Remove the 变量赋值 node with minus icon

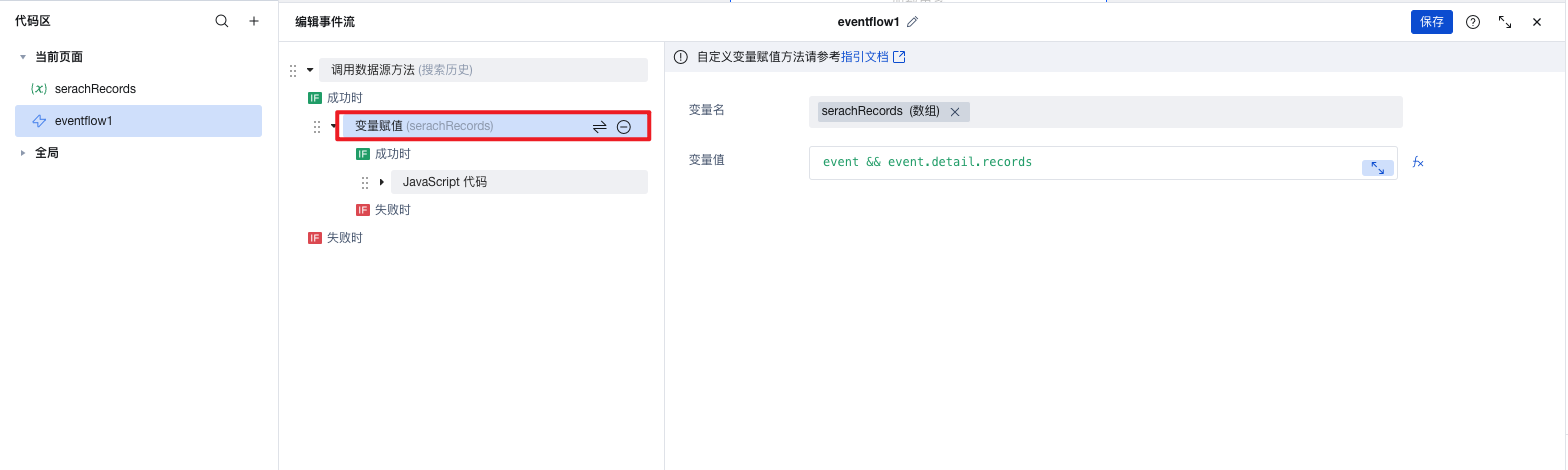tap(624, 127)
